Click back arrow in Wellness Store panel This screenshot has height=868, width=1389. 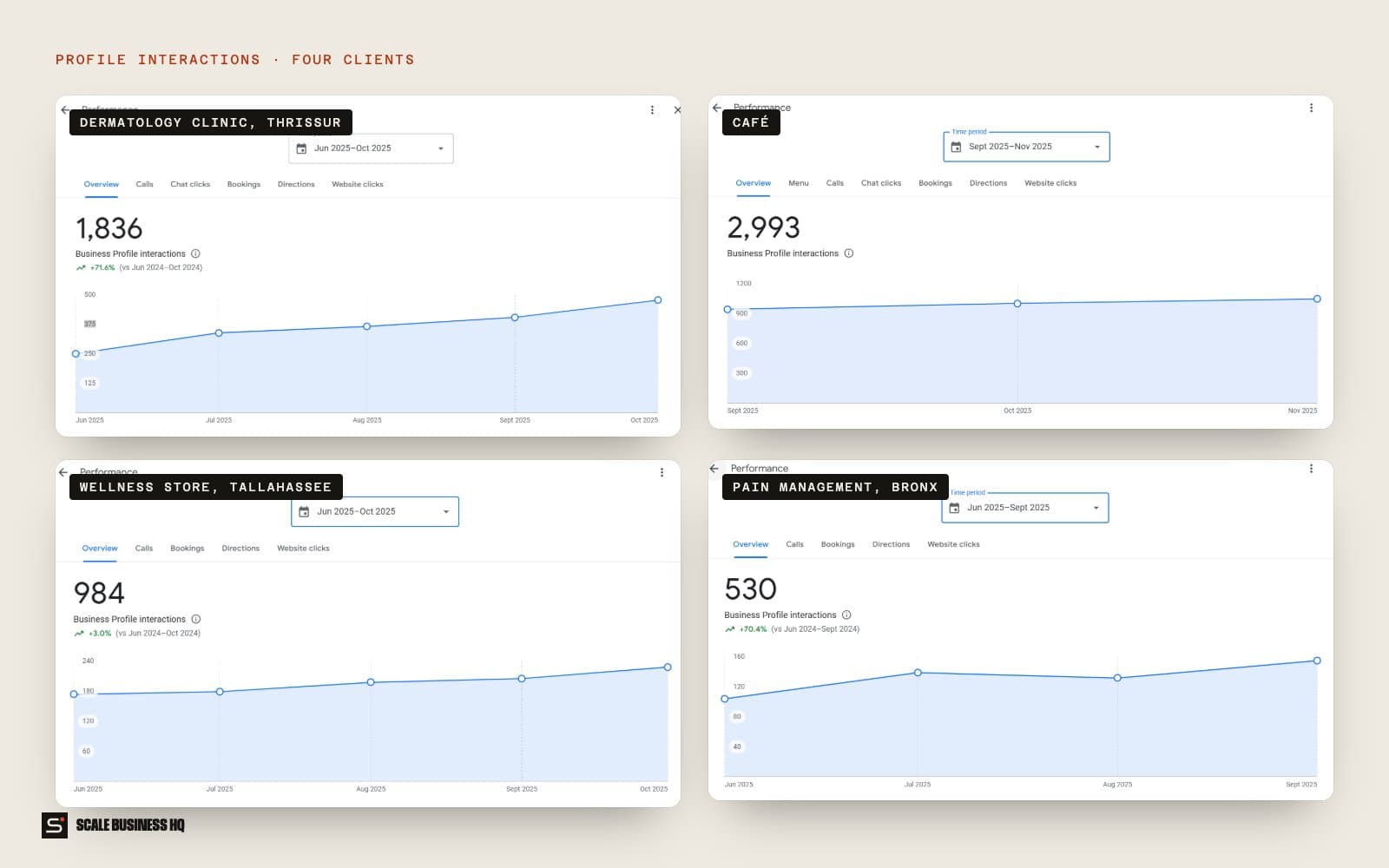(x=63, y=472)
